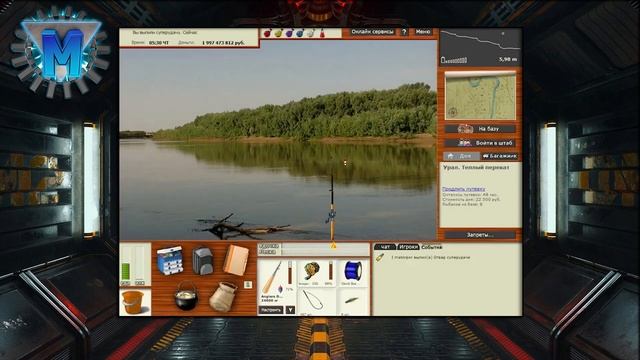Screen dimensions: 640x360
Task: Click the red potion flask
Action: (x=267, y=33)
